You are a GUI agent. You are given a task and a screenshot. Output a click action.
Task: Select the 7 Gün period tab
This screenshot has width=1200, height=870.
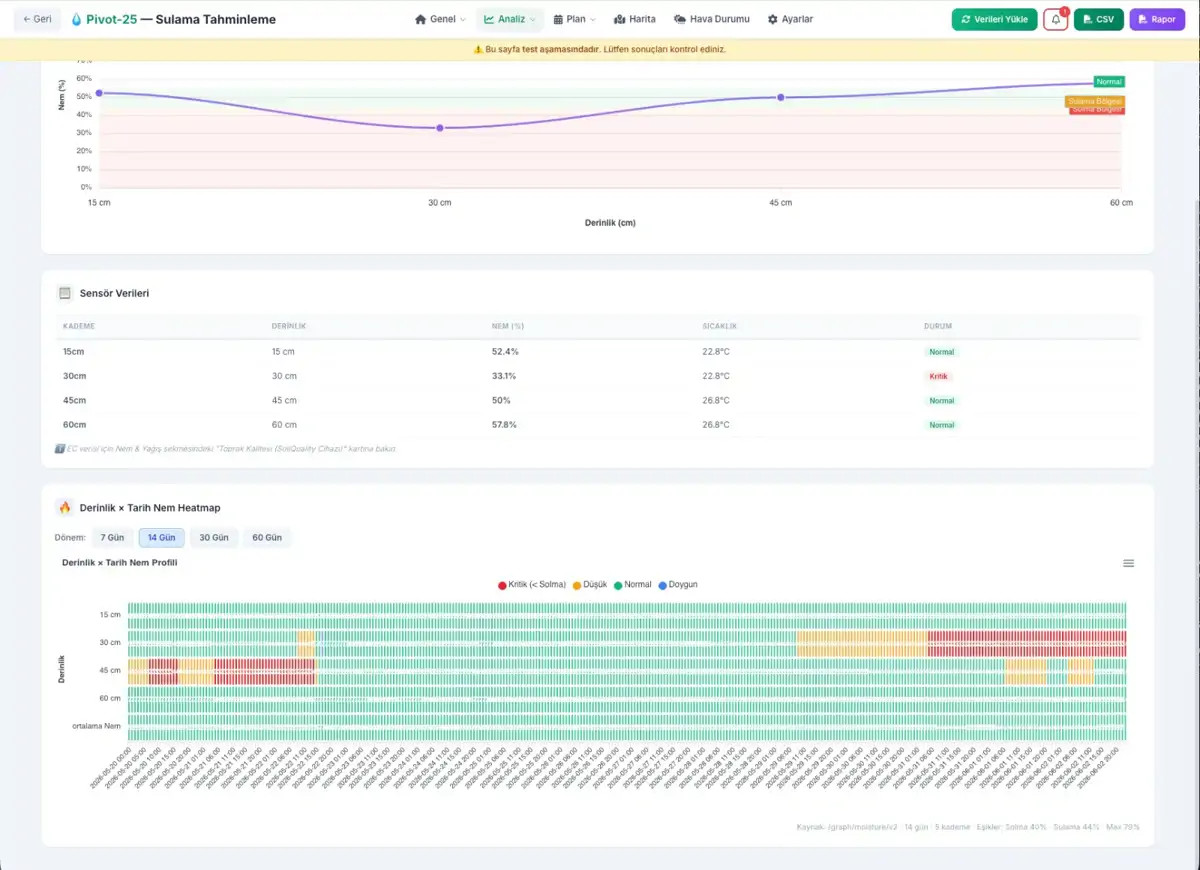pos(111,537)
